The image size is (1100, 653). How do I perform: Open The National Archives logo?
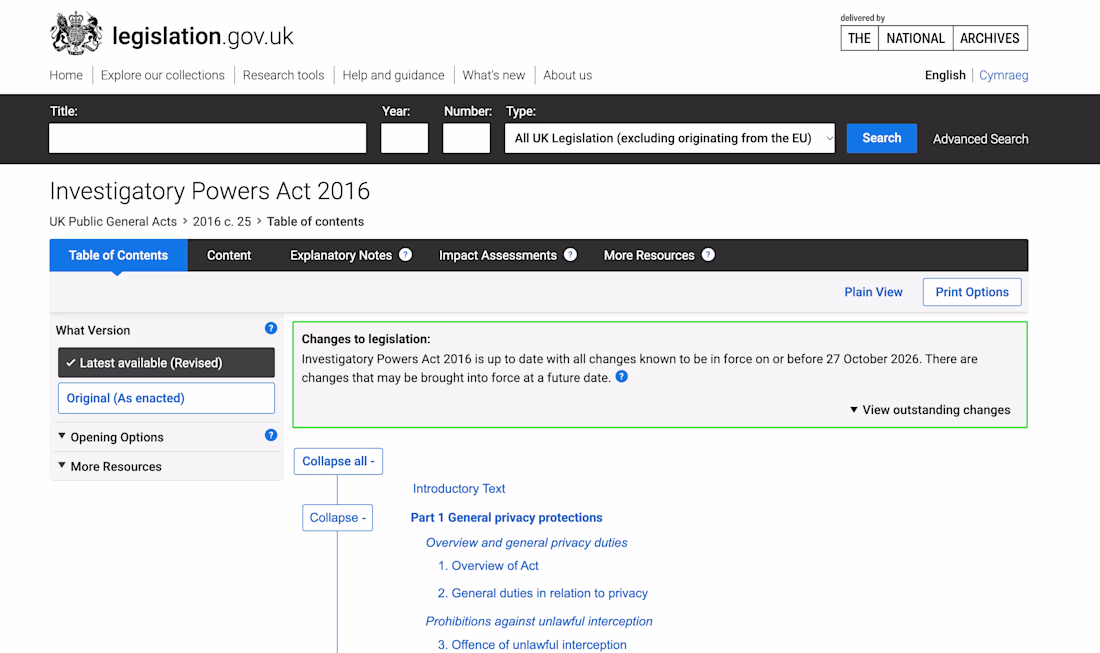point(934,38)
